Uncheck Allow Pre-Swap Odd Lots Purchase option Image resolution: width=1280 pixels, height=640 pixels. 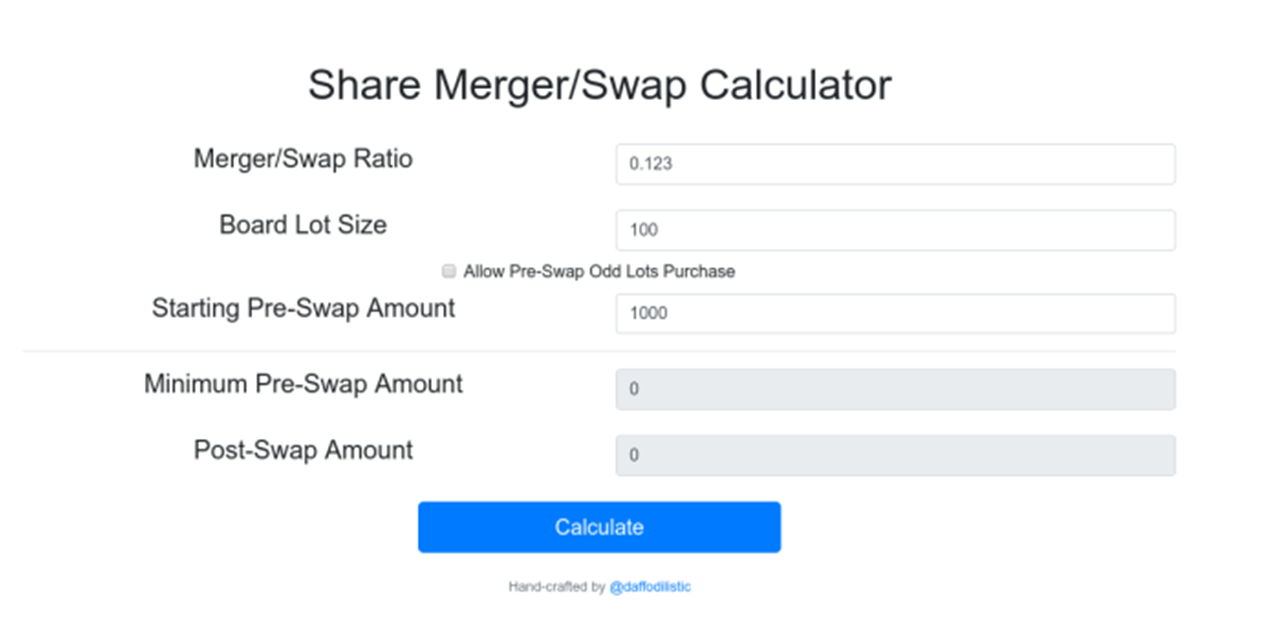[x=448, y=271]
